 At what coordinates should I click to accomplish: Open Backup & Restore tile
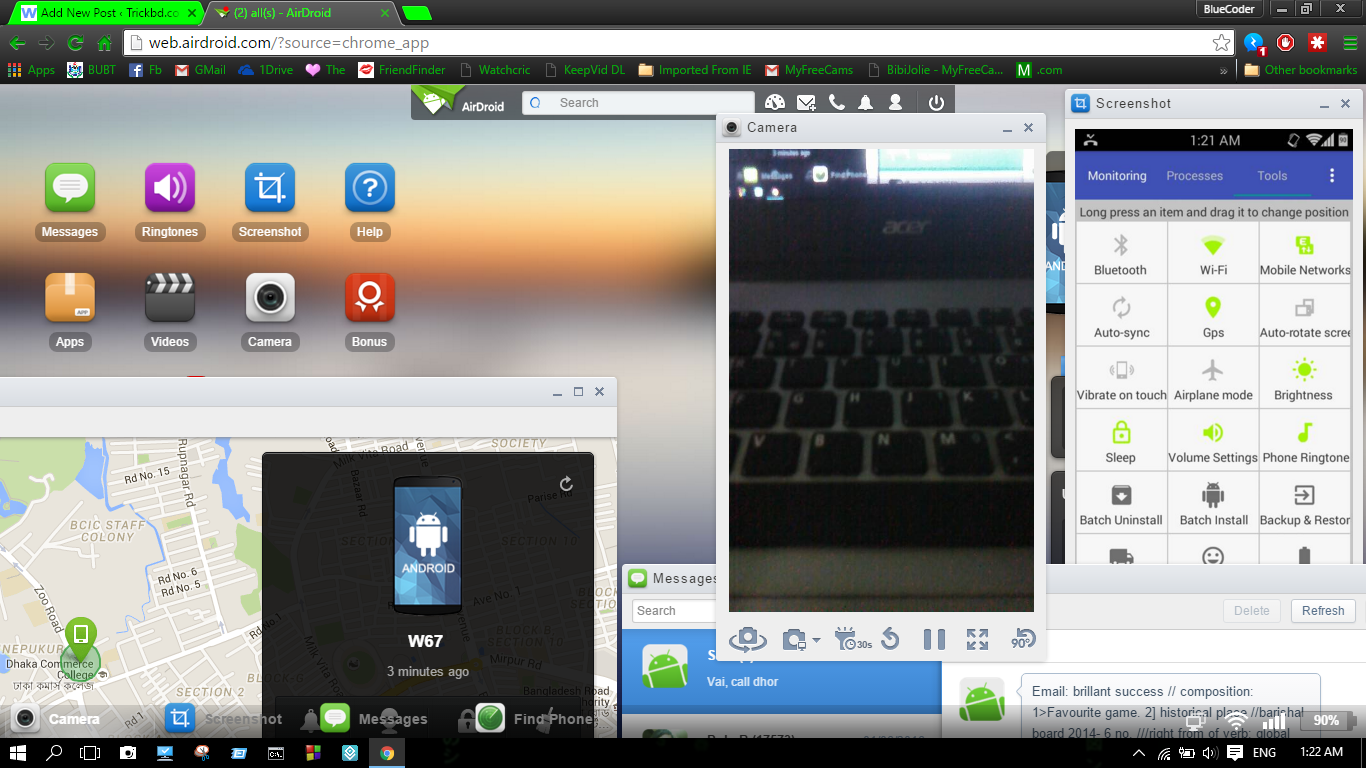pos(1304,503)
